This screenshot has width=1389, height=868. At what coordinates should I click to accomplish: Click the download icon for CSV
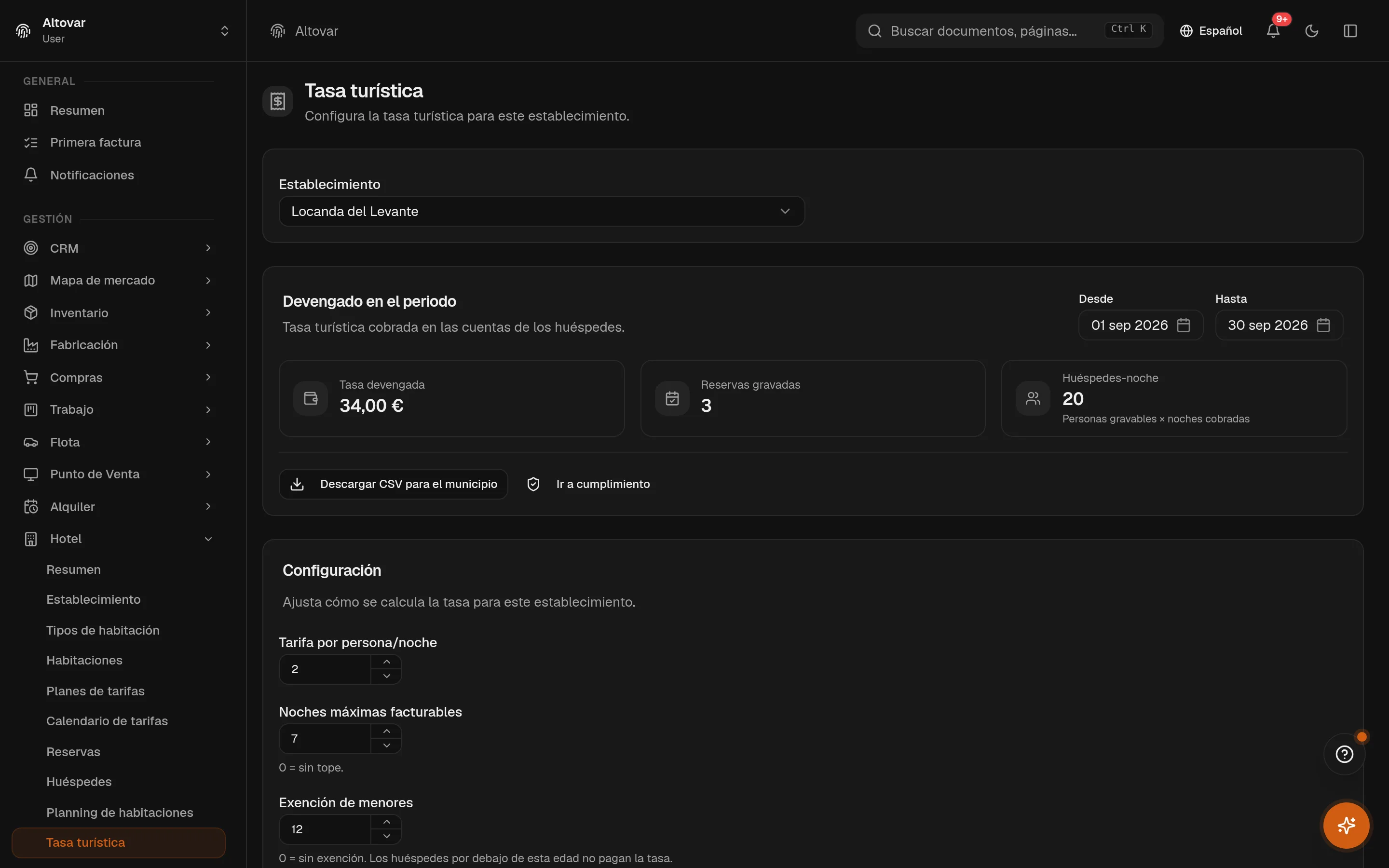point(297,484)
